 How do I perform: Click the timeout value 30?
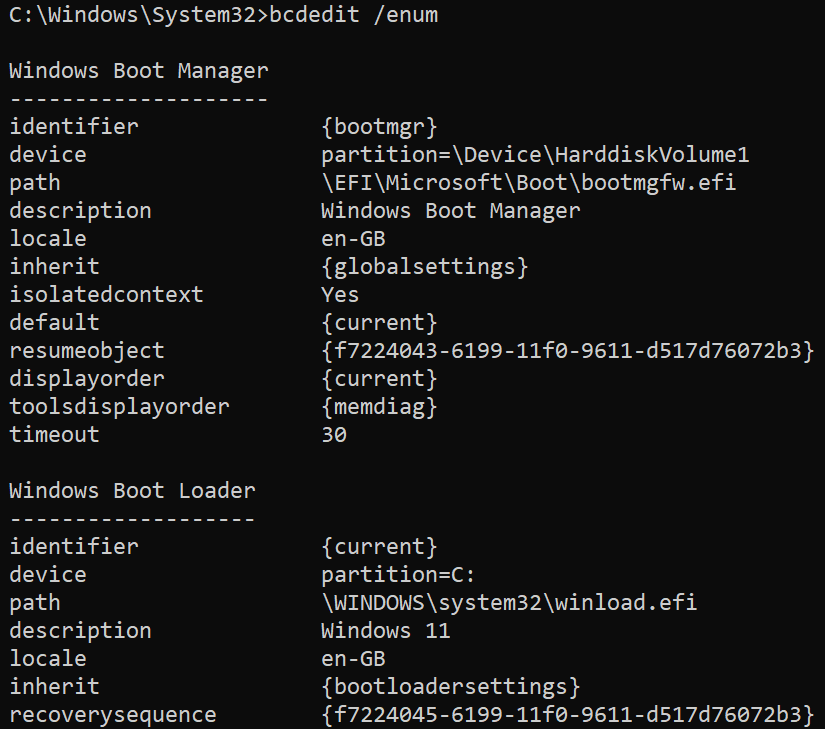(334, 435)
